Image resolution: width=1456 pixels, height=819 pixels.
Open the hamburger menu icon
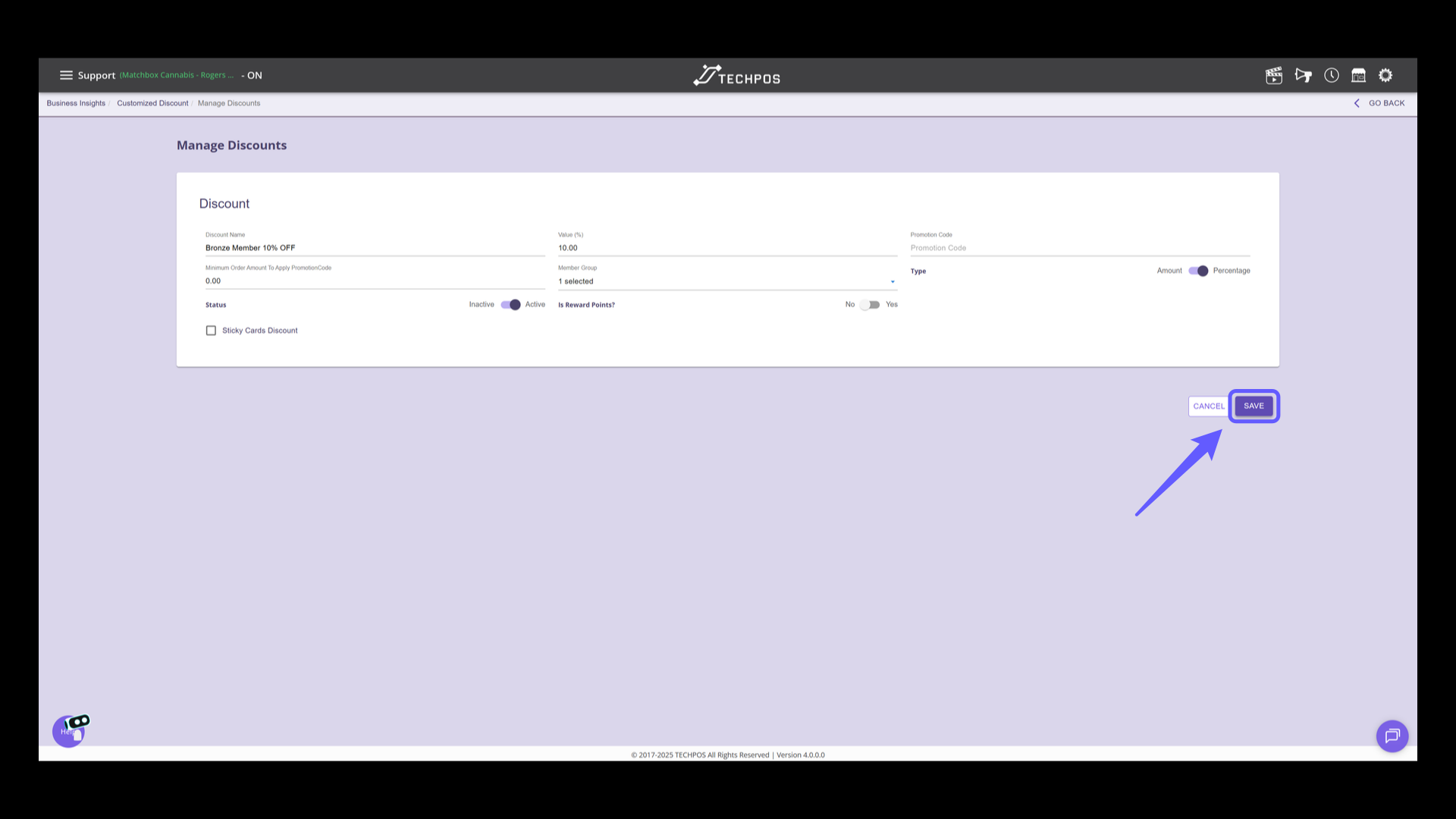pos(66,75)
